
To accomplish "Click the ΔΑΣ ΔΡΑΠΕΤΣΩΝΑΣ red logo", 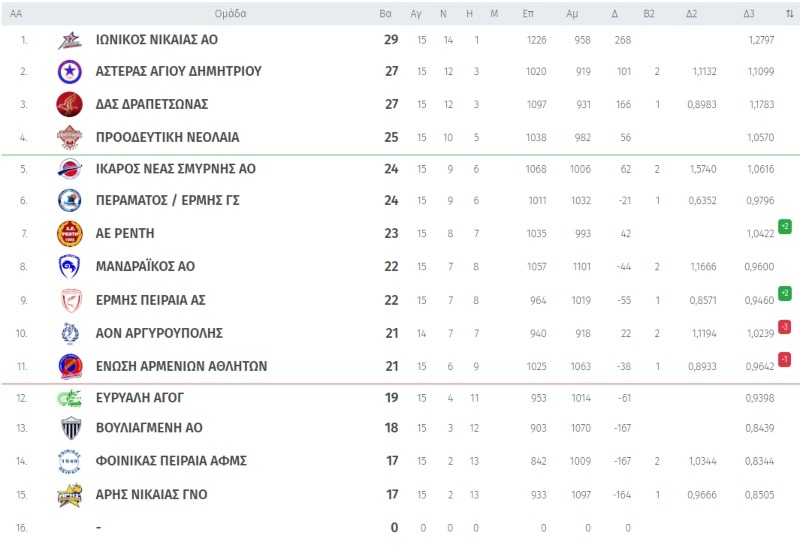I will (69, 105).
